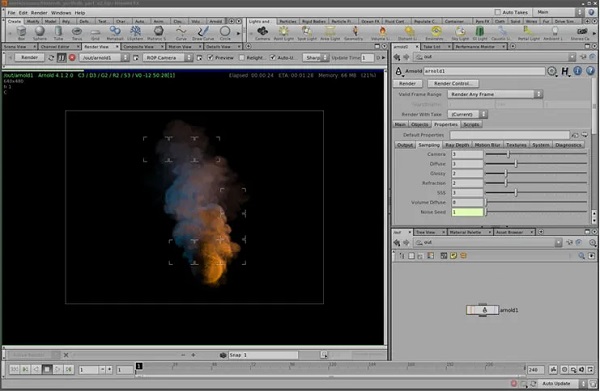Click the Snap 1 snapshot field
Image resolution: width=600 pixels, height=391 pixels.
click(x=263, y=355)
